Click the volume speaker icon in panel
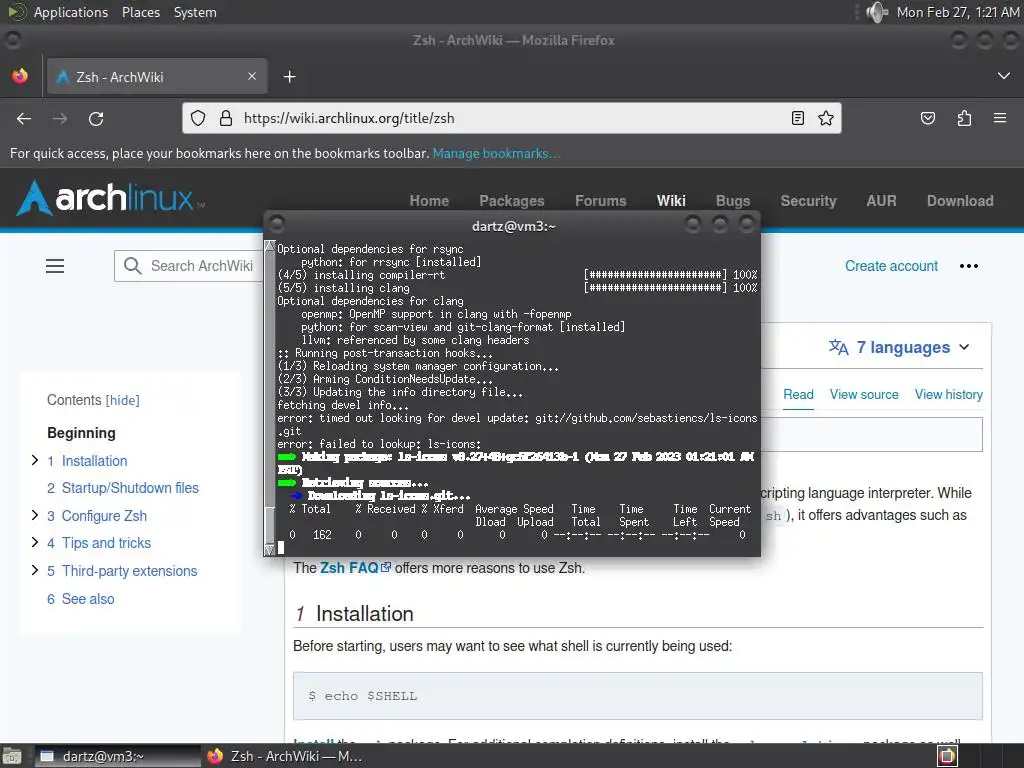 pyautogui.click(x=876, y=12)
